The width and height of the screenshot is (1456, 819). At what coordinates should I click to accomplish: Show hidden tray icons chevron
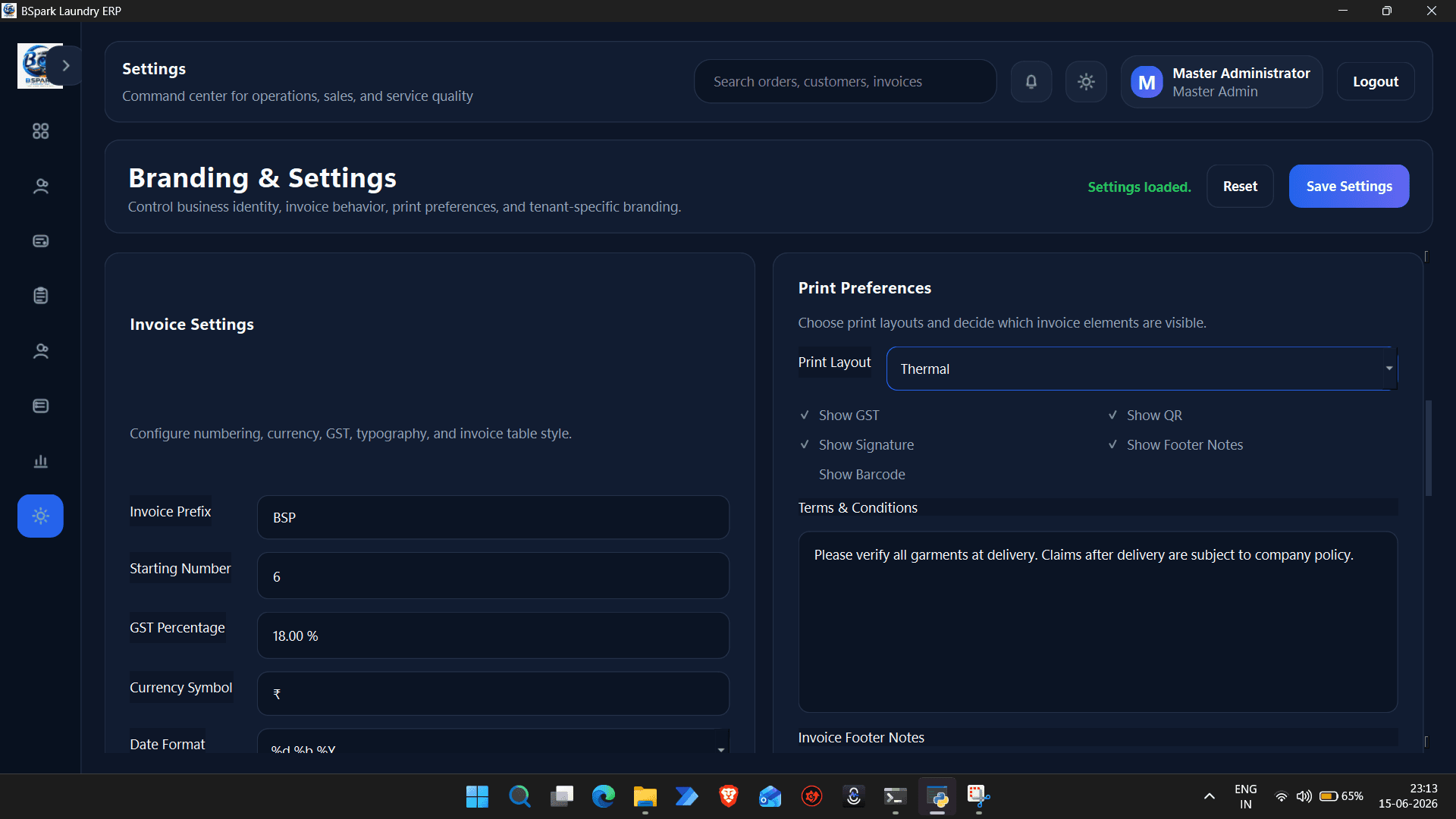click(1210, 796)
